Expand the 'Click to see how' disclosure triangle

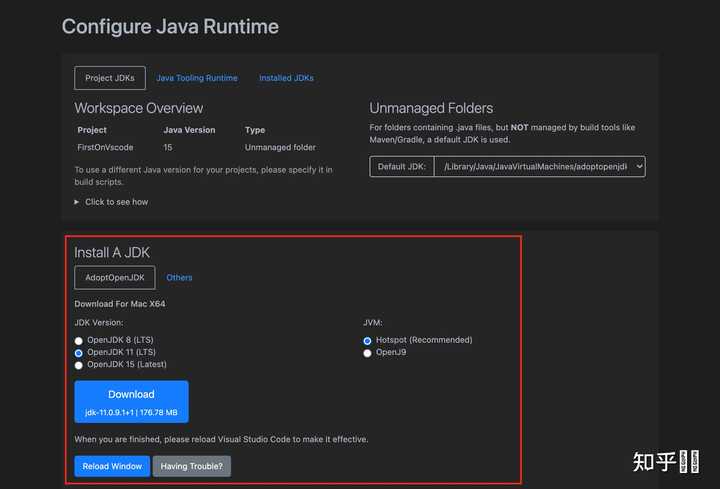(79, 202)
